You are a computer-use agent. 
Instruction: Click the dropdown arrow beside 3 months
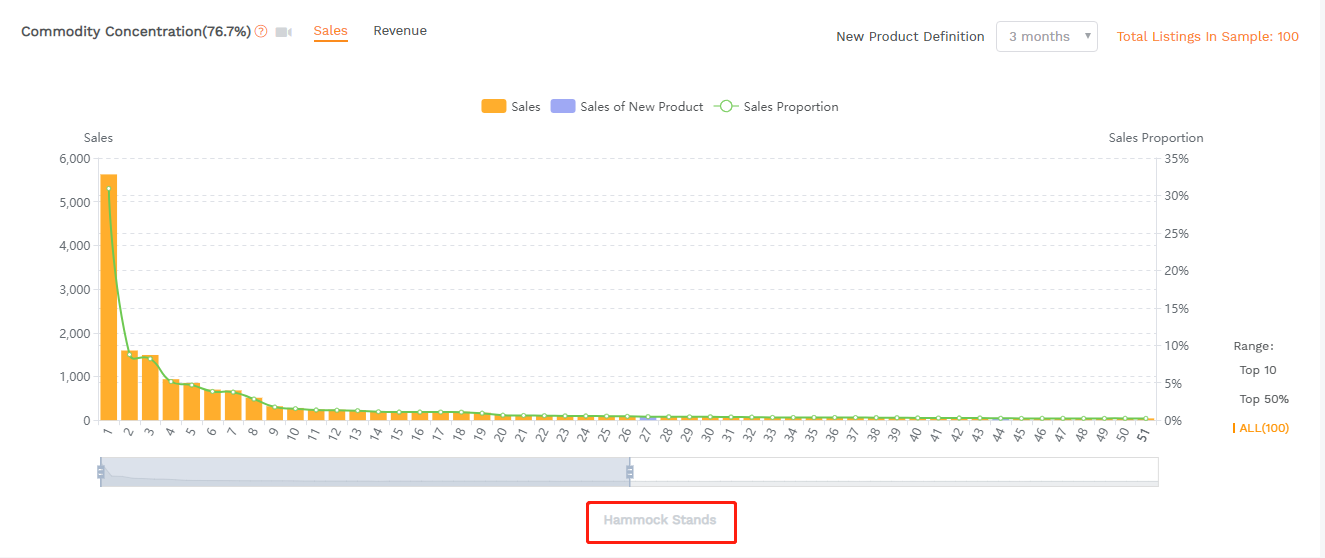[1087, 37]
